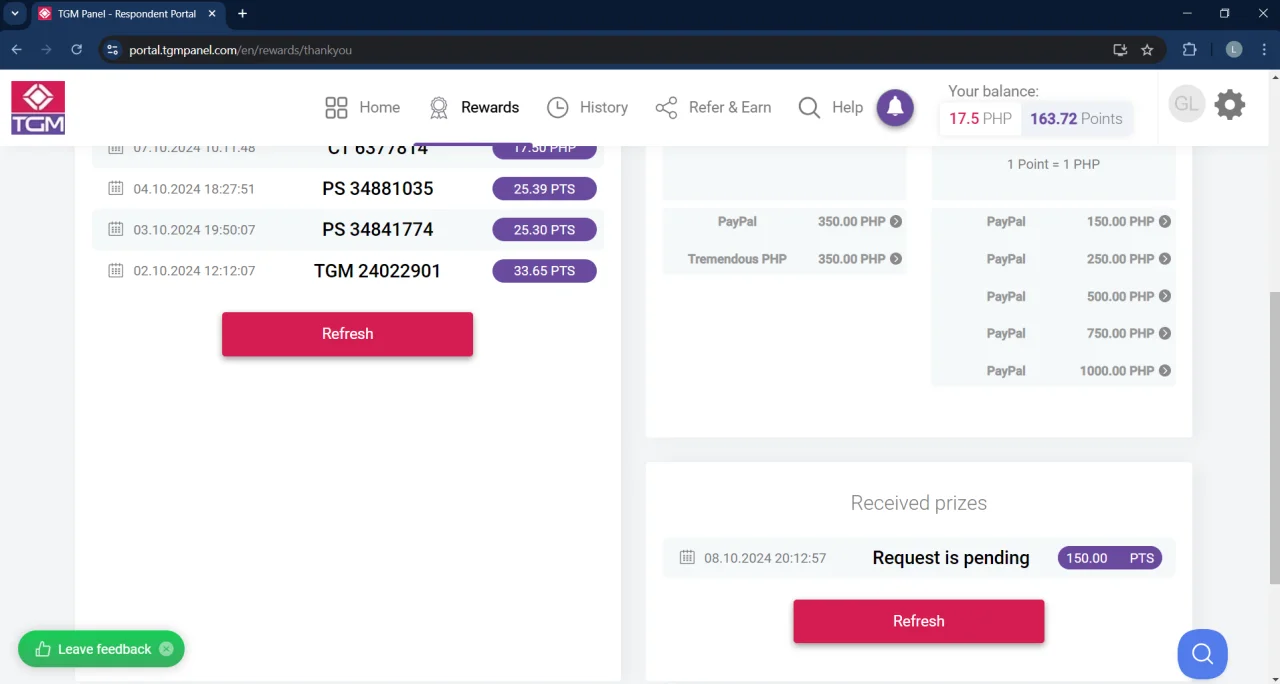Screen dimensions: 1280x684
Task: Click the 1 Point = 1 PHP text
Action: (x=1053, y=164)
